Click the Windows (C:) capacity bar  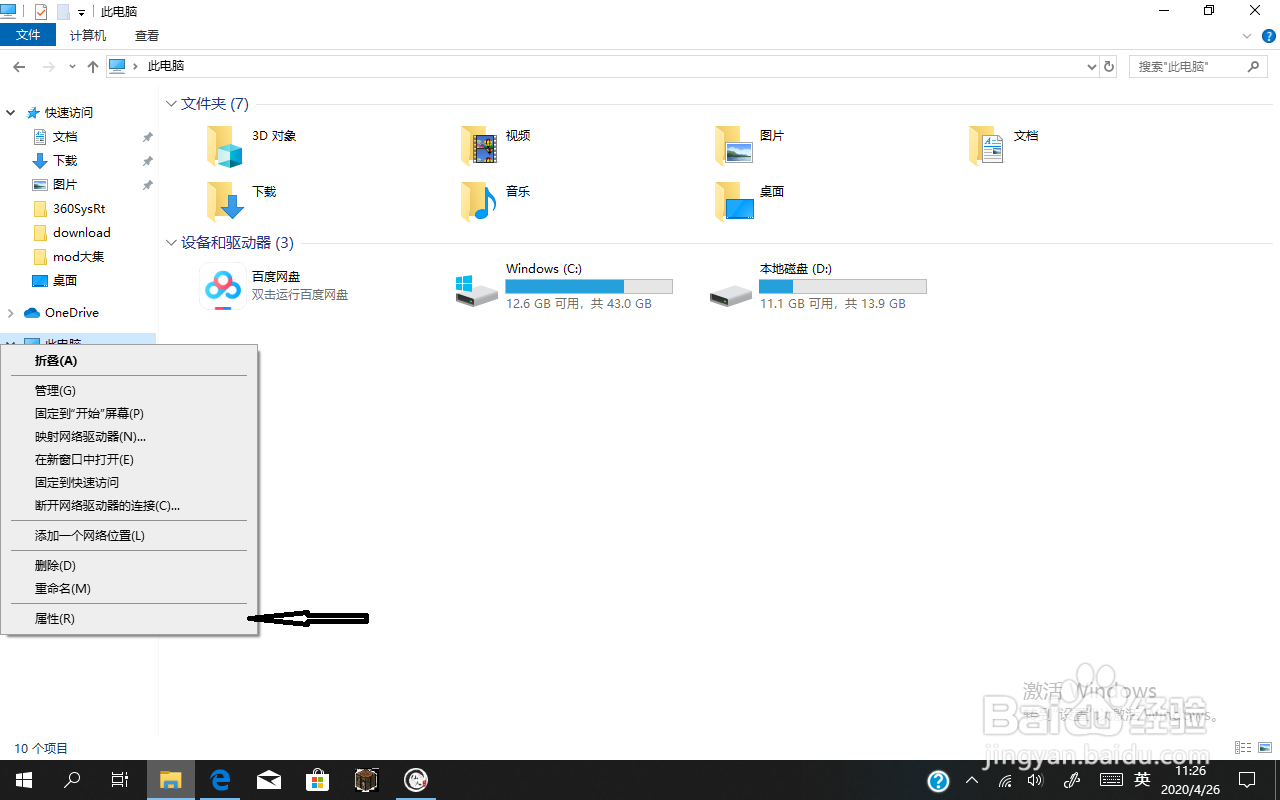(x=589, y=287)
